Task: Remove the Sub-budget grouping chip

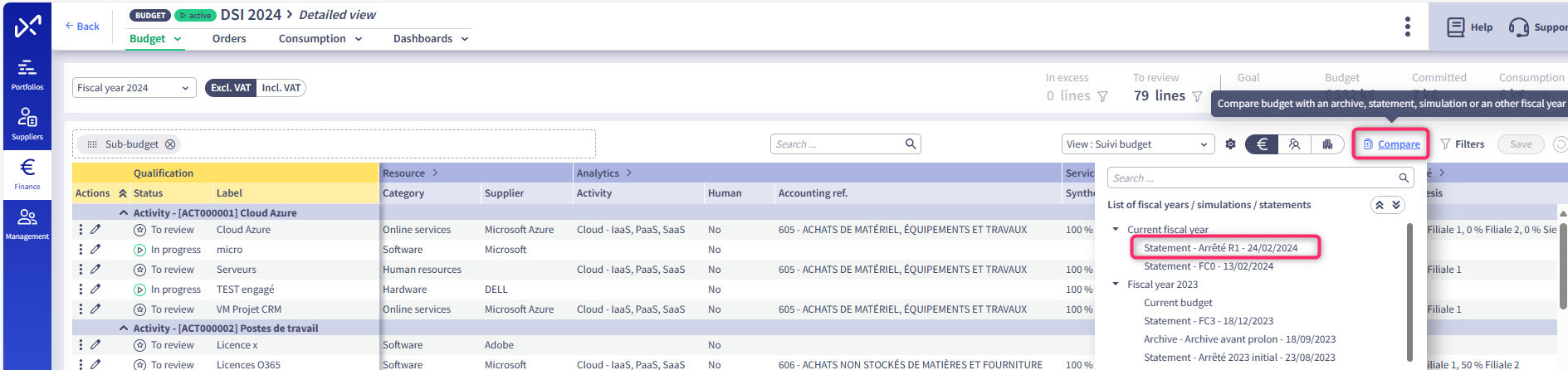Action: point(170,144)
